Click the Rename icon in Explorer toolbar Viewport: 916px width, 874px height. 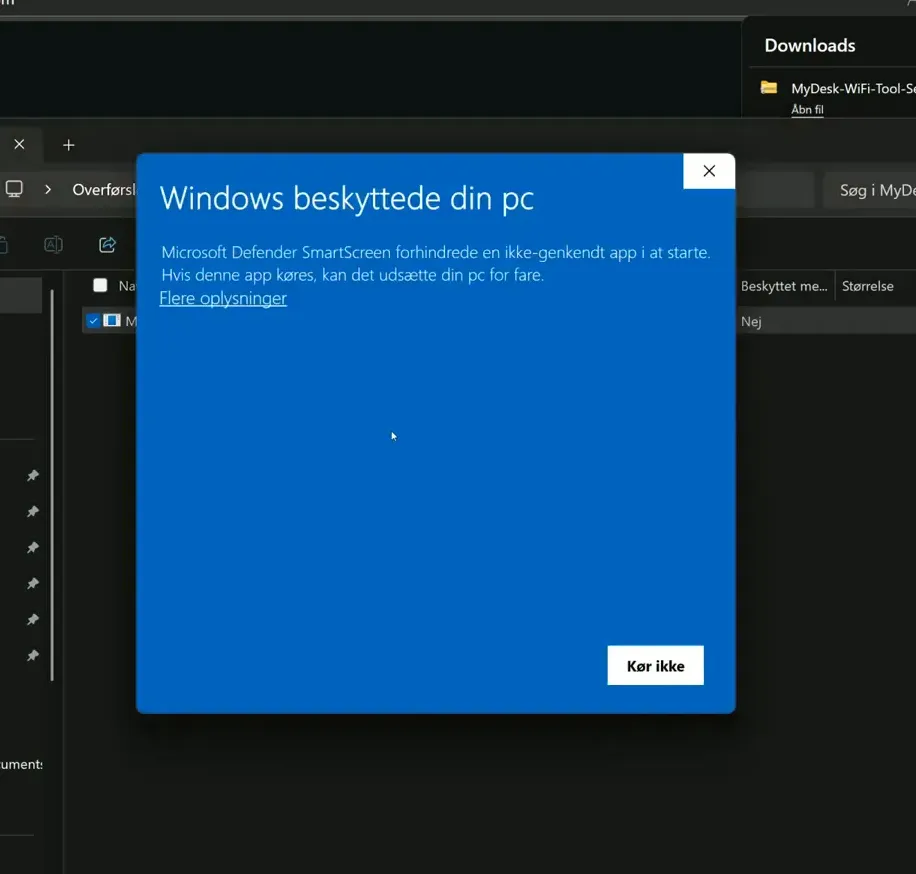pos(53,244)
